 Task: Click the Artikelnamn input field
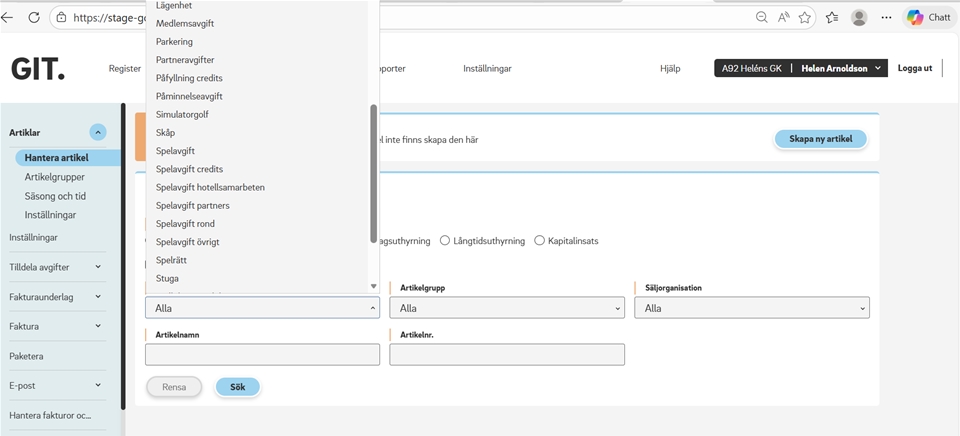click(262, 355)
